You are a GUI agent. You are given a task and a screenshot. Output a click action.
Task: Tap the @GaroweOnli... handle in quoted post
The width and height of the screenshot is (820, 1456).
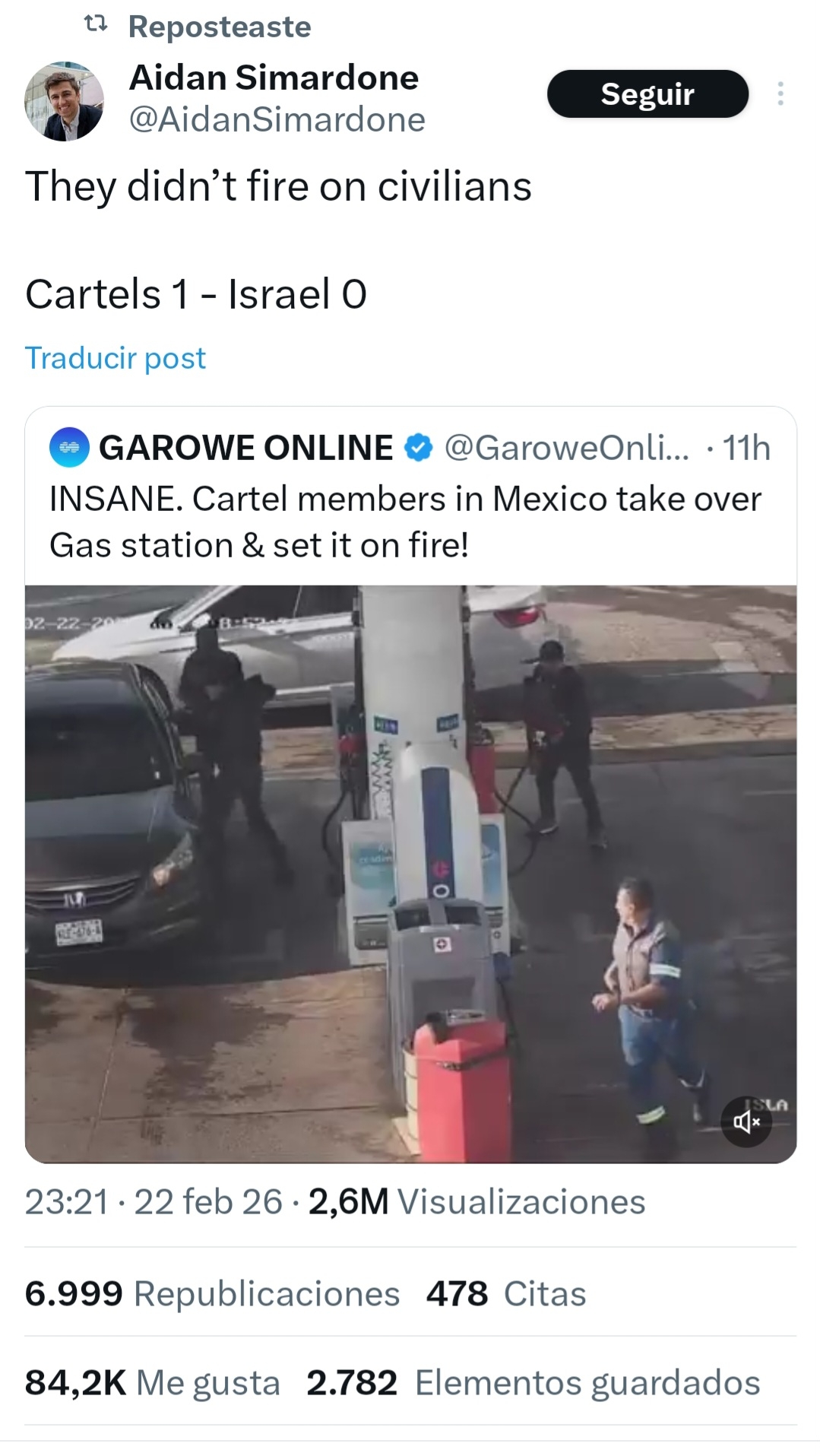click(x=567, y=447)
